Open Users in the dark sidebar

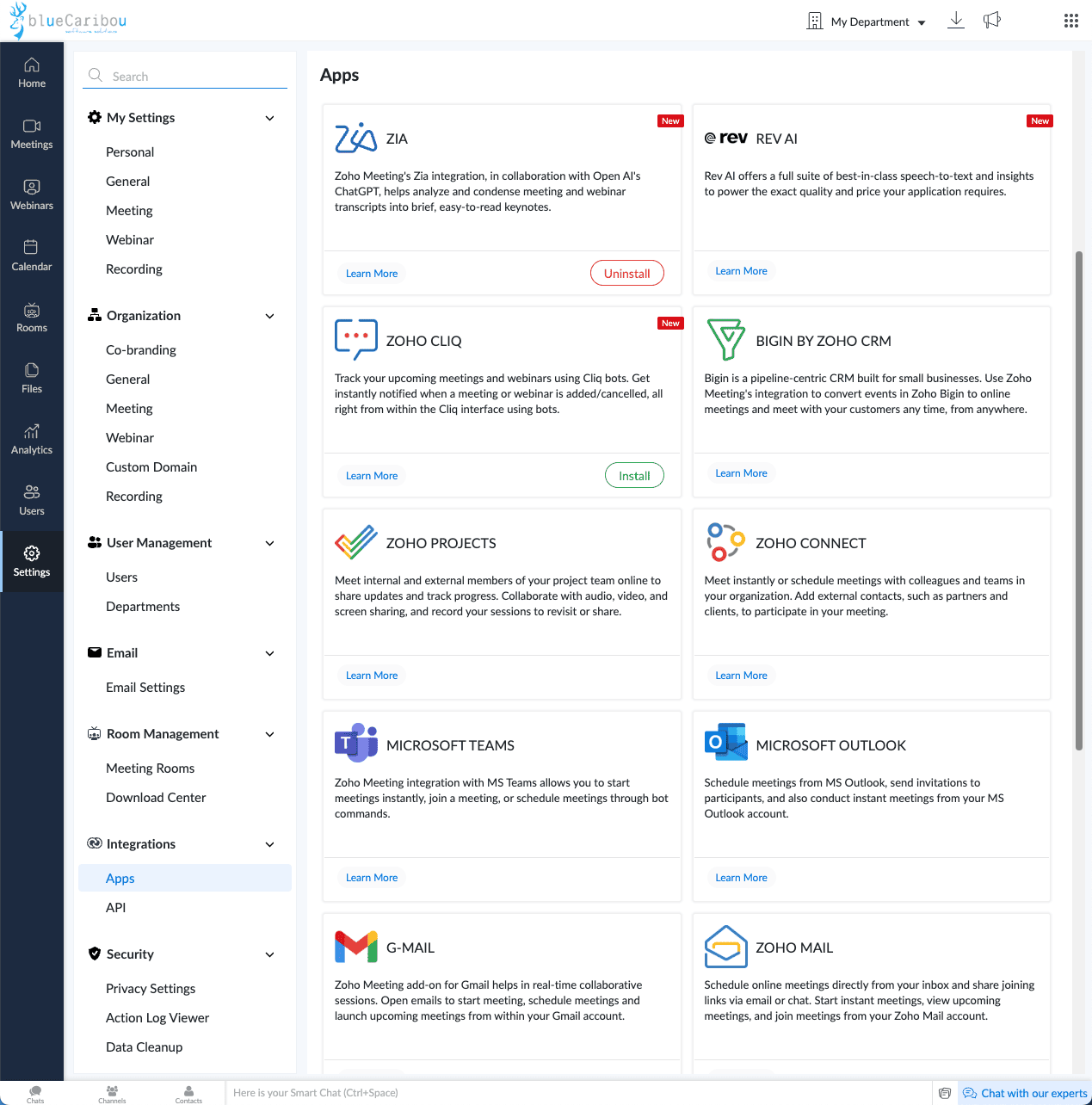coord(32,500)
